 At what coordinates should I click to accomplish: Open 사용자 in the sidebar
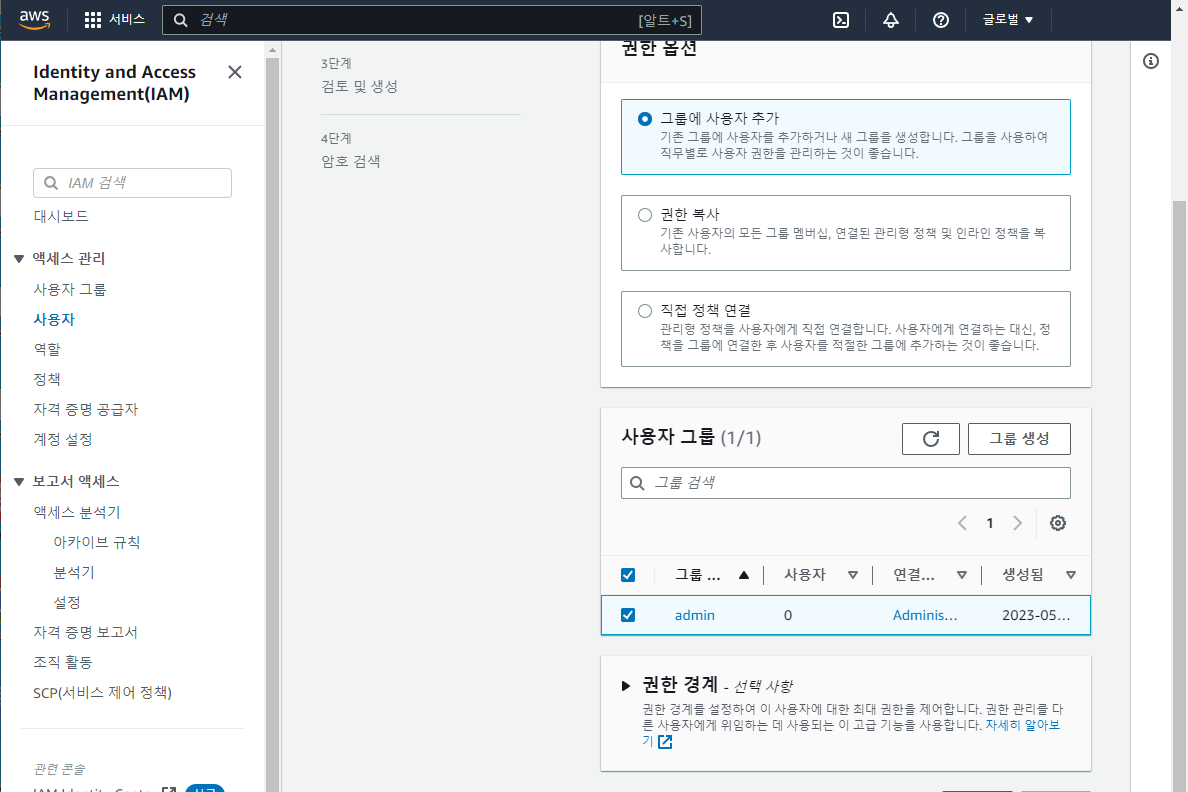[x=54, y=320]
